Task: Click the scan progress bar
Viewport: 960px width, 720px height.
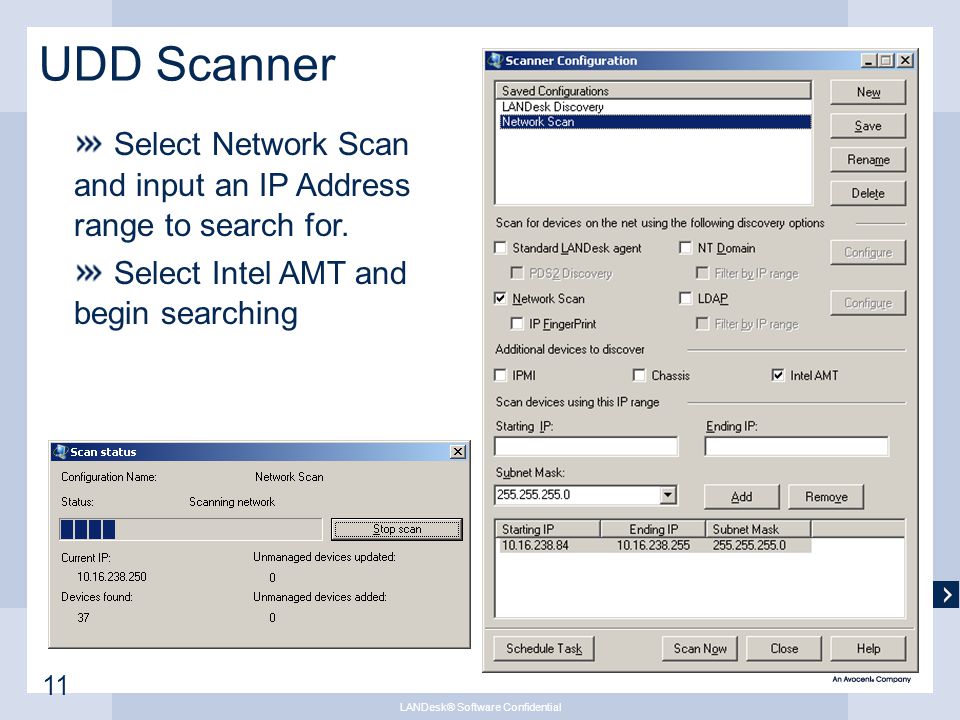Action: click(190, 529)
